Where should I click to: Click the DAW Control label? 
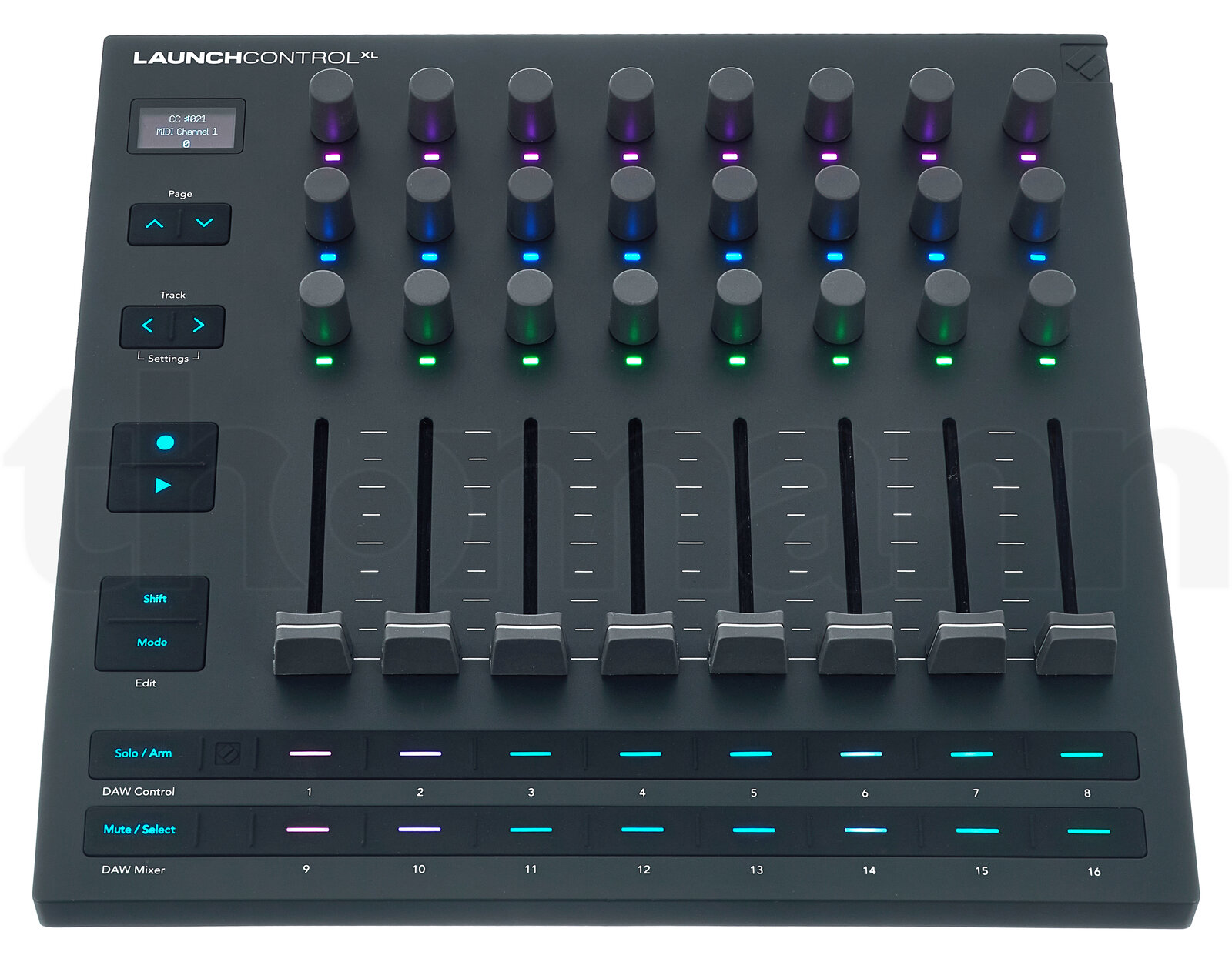(139, 791)
